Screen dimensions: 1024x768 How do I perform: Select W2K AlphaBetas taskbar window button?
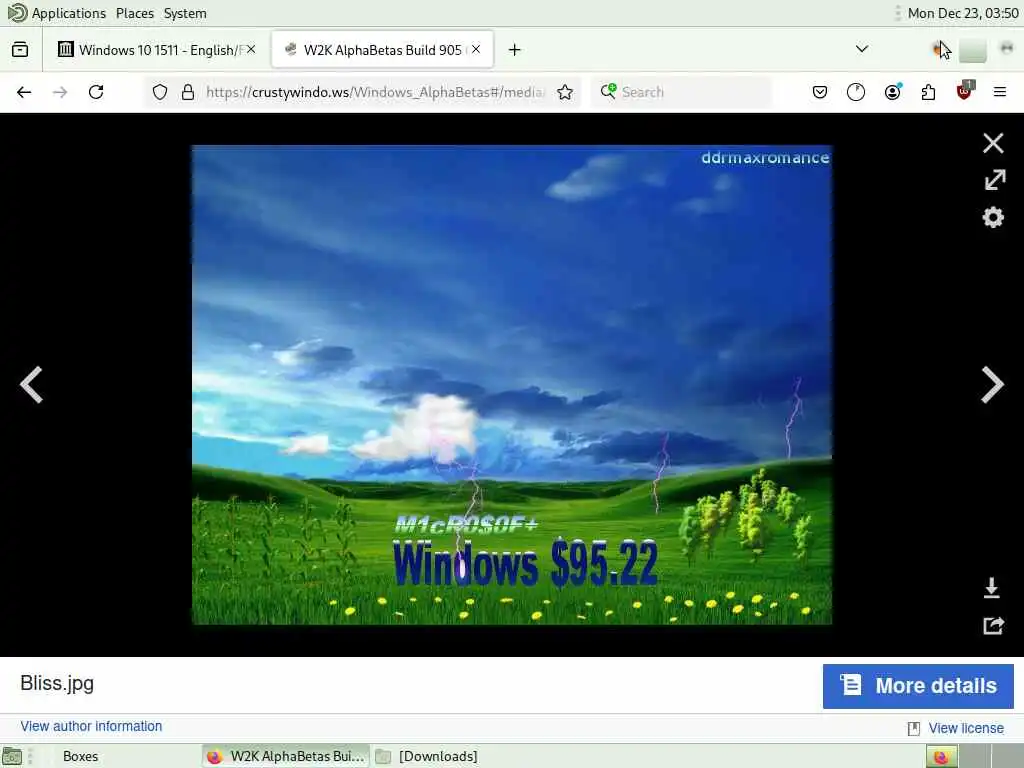[285, 756]
